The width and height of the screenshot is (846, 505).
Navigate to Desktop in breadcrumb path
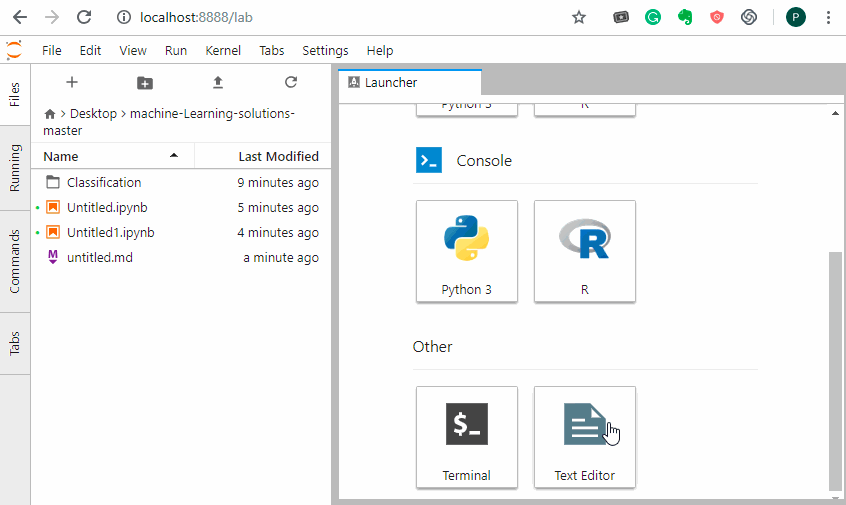(x=93, y=114)
